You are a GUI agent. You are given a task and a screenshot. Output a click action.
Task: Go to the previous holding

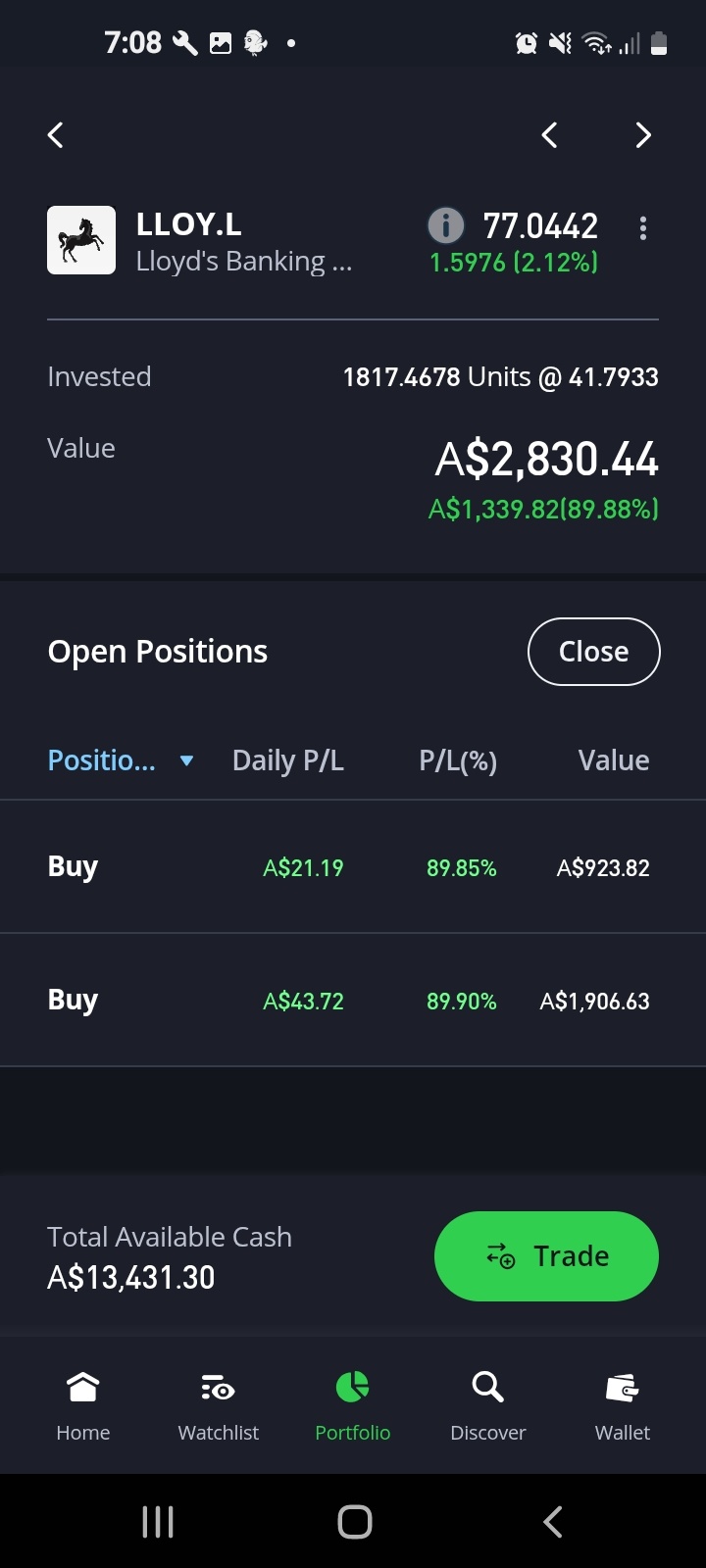(x=549, y=135)
